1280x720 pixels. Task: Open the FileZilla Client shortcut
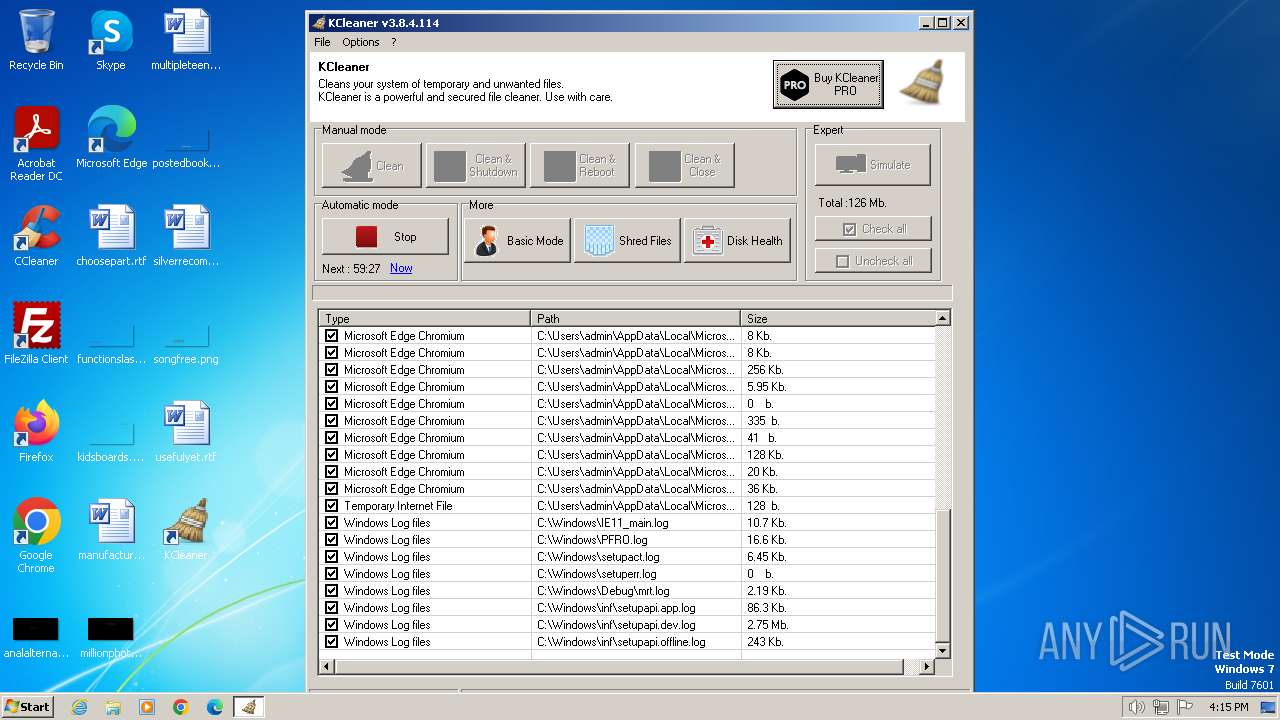(36, 334)
